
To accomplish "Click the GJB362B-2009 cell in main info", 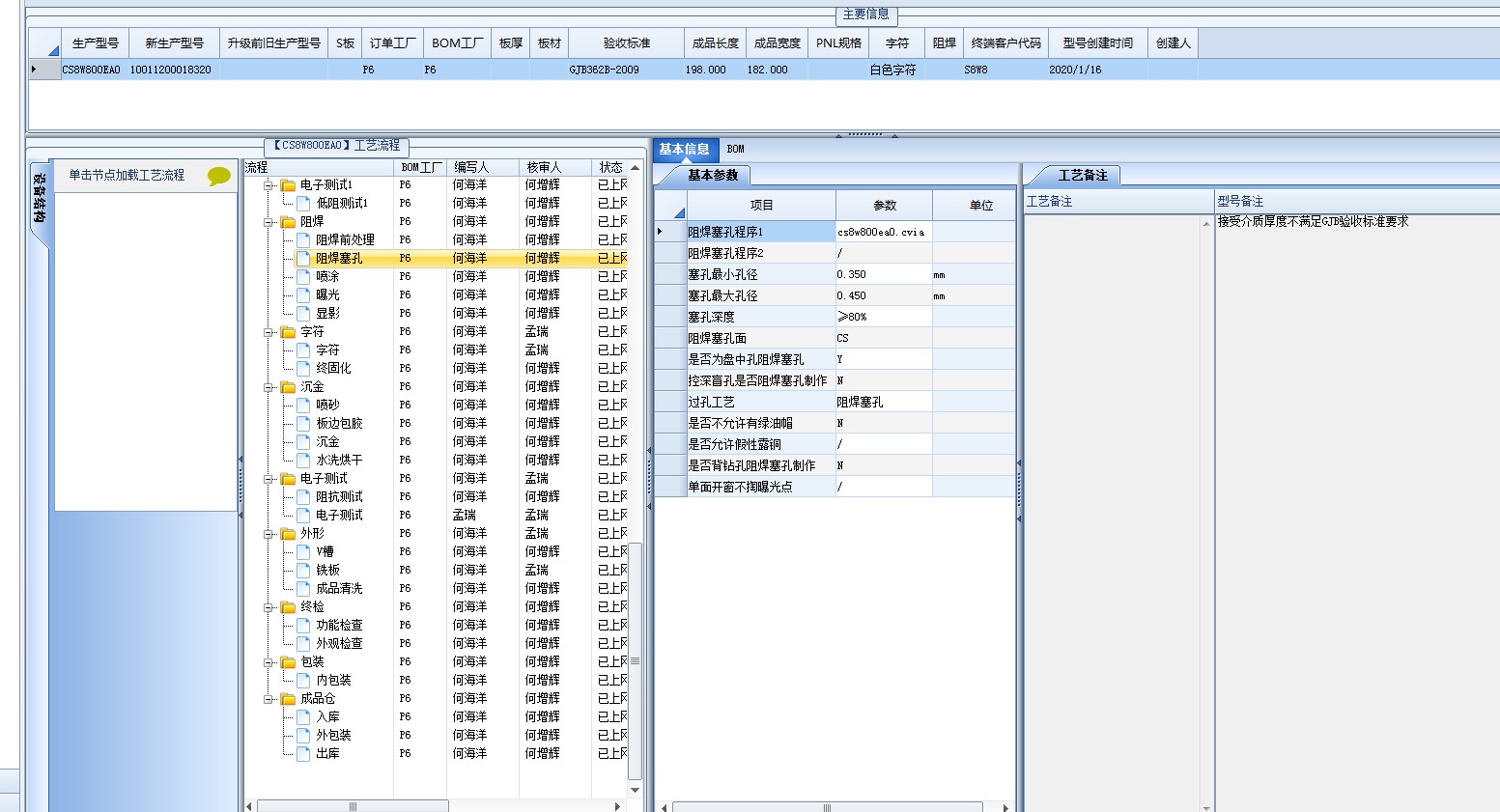I will (626, 70).
